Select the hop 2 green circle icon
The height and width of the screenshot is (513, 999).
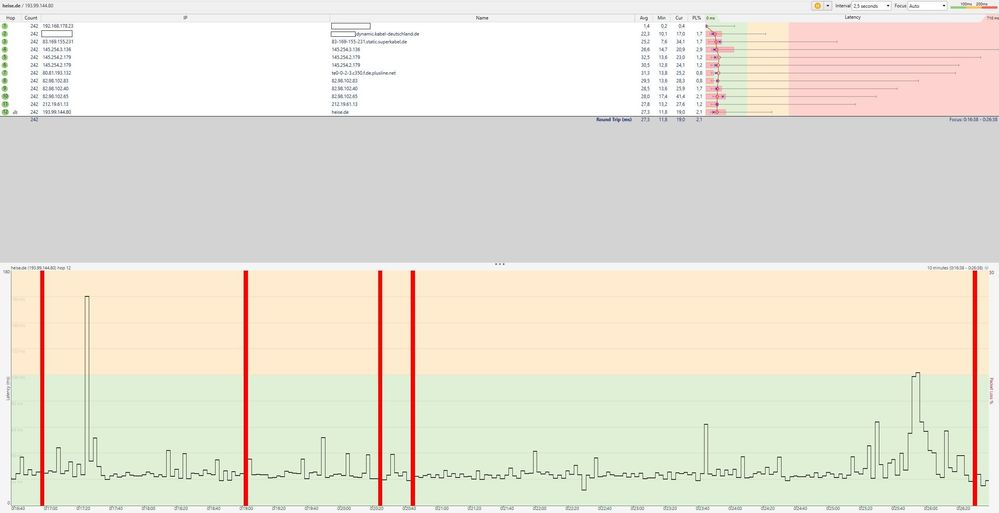pyautogui.click(x=5, y=33)
